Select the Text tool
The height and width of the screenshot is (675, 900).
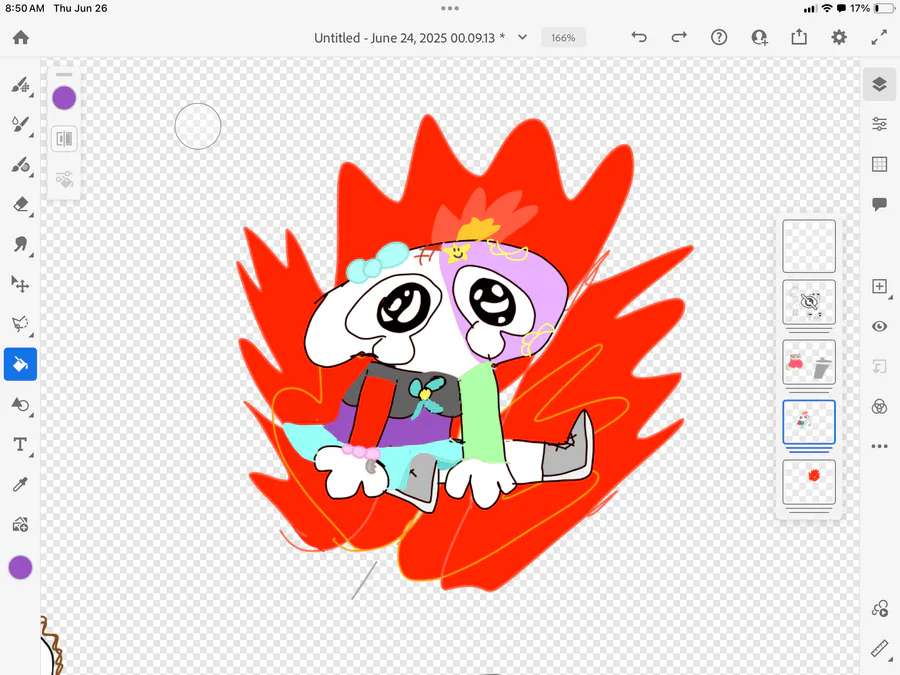(x=21, y=444)
